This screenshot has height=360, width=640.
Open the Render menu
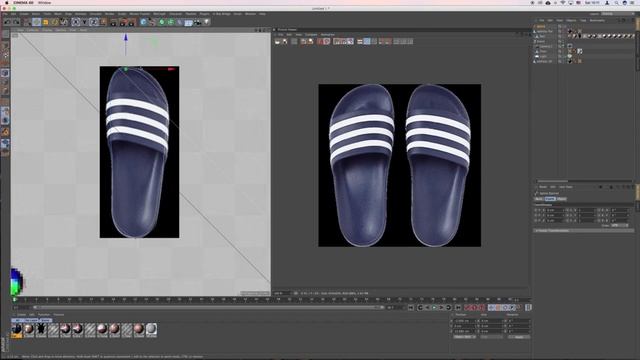coord(109,14)
